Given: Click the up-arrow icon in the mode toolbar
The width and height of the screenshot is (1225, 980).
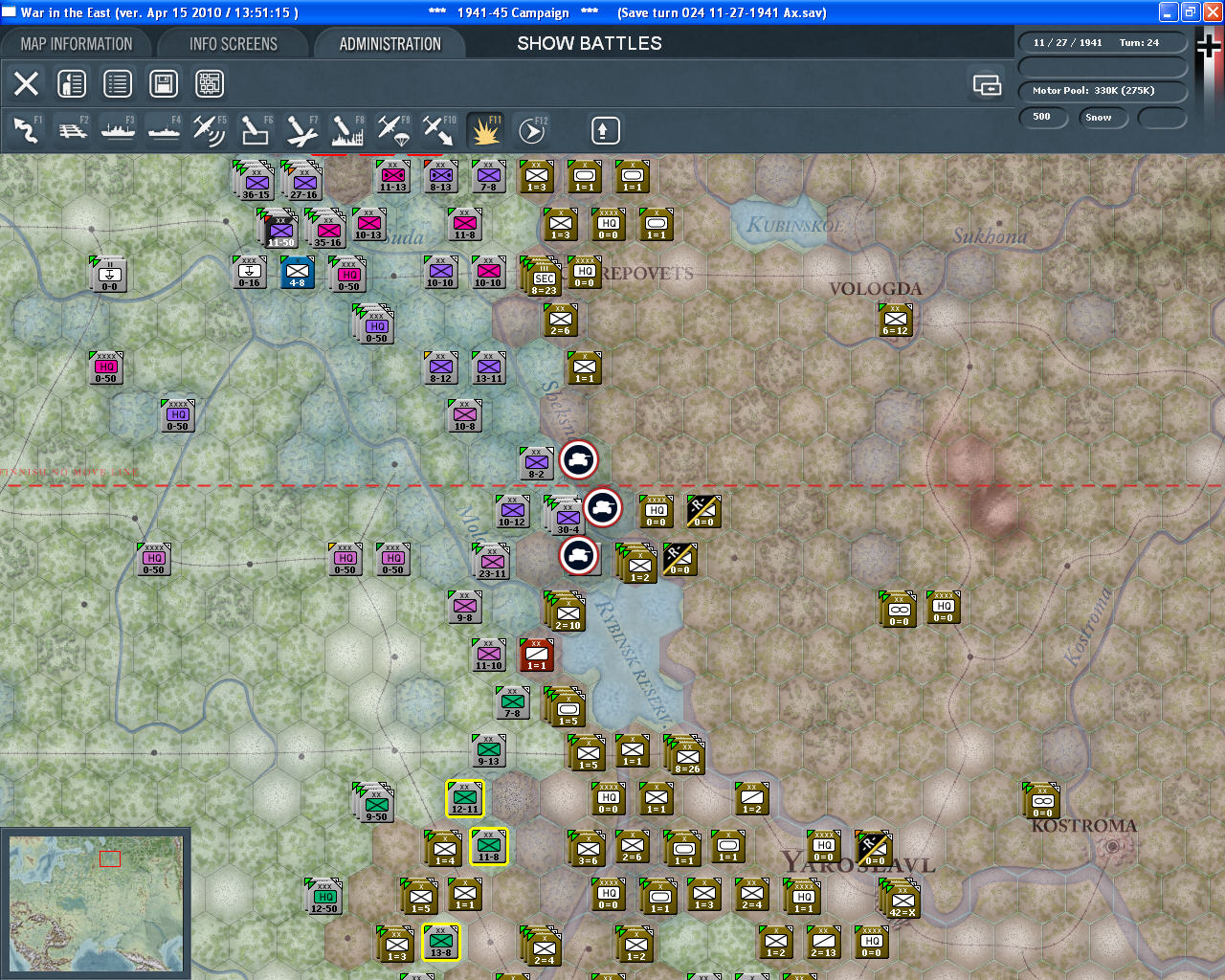Looking at the screenshot, I should click(x=605, y=130).
